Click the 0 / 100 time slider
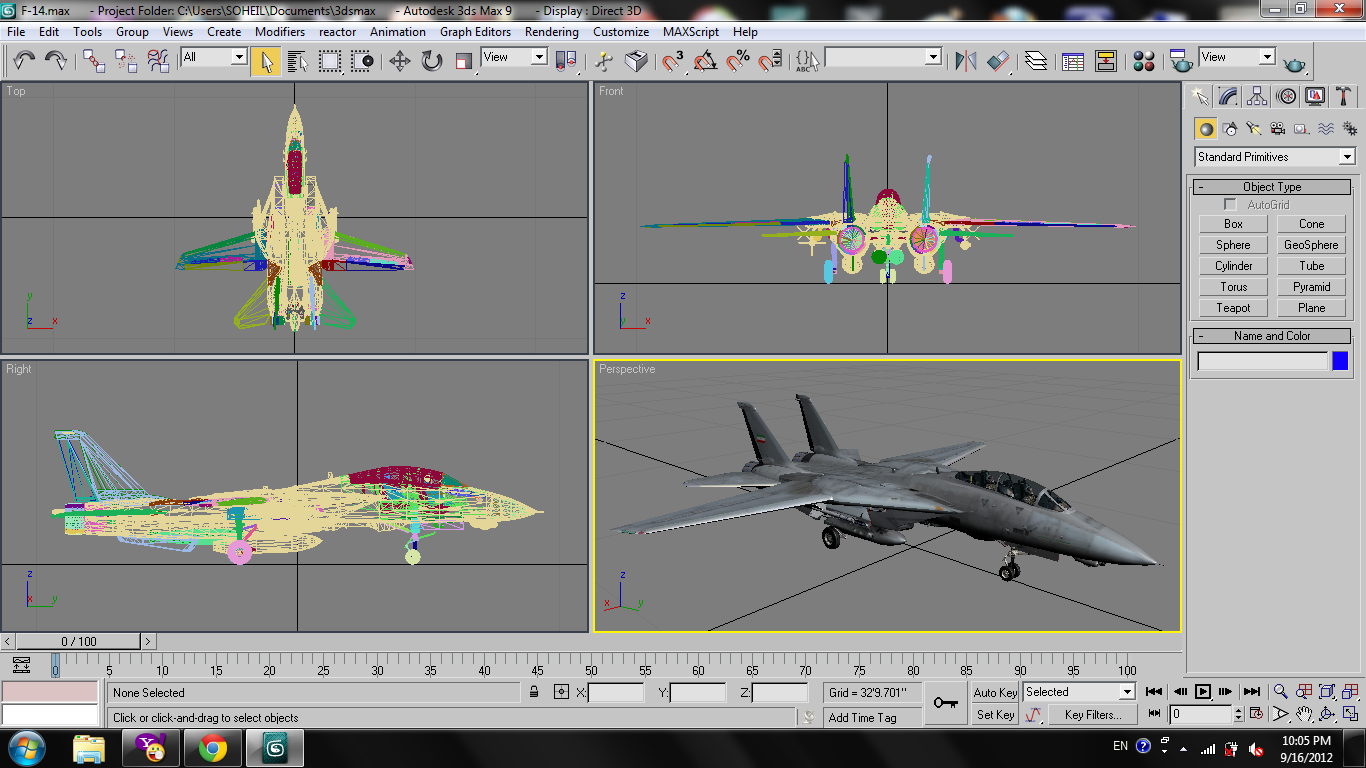 tap(79, 641)
